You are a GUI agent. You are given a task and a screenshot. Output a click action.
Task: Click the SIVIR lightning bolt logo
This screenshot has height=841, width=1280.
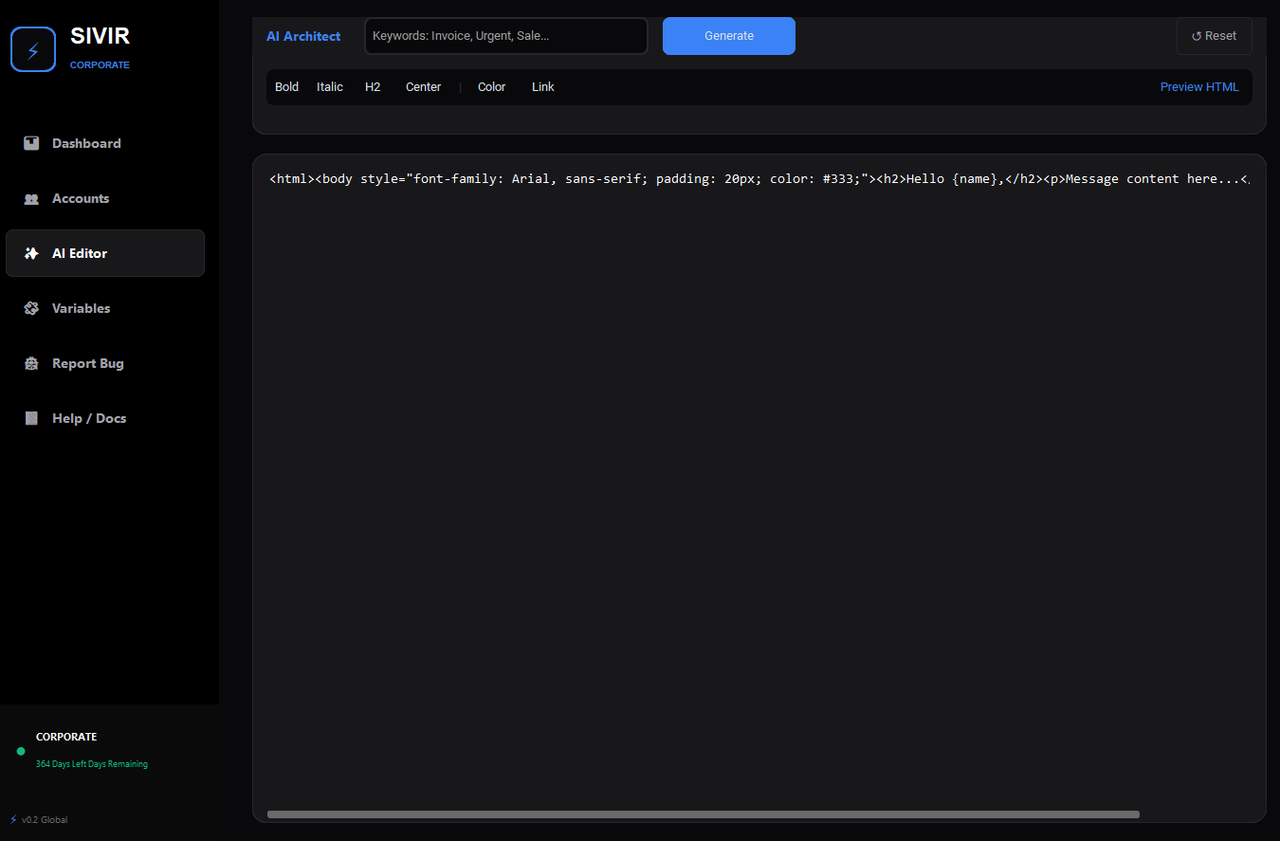click(33, 49)
